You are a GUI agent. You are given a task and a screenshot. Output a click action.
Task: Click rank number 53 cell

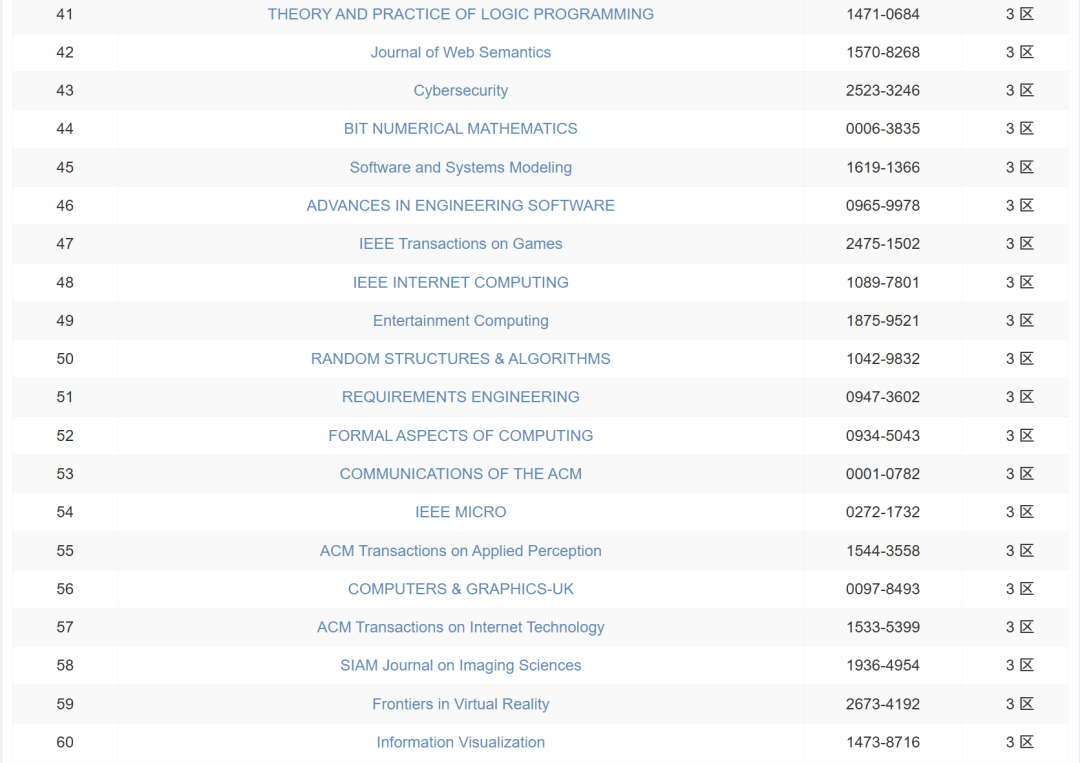pos(65,474)
